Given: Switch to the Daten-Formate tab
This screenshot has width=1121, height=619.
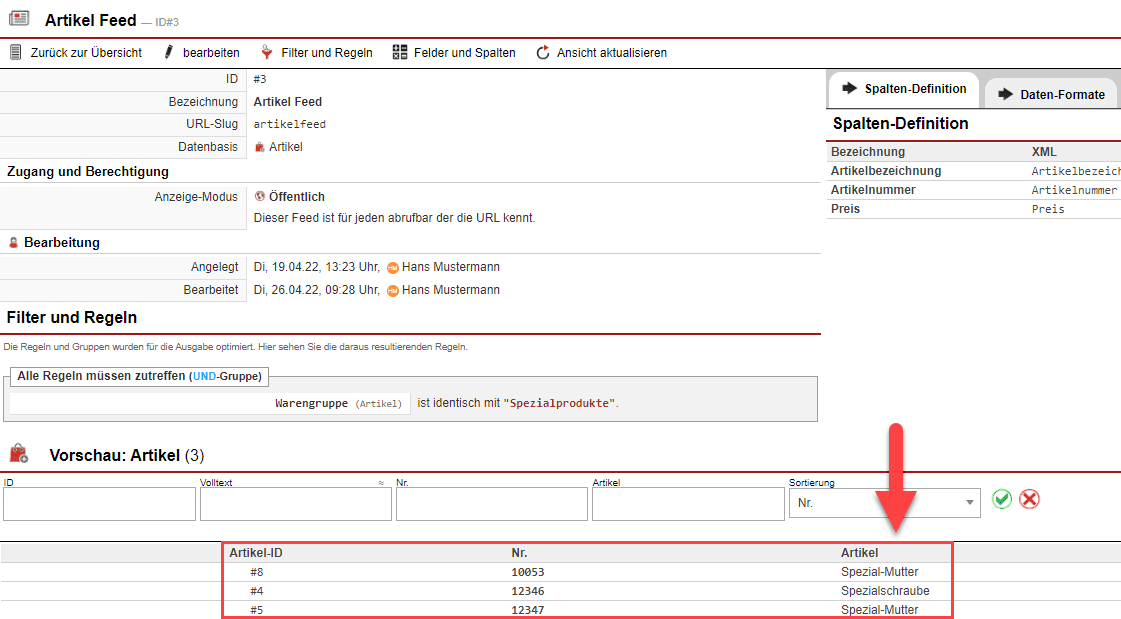Looking at the screenshot, I should (x=1051, y=94).
